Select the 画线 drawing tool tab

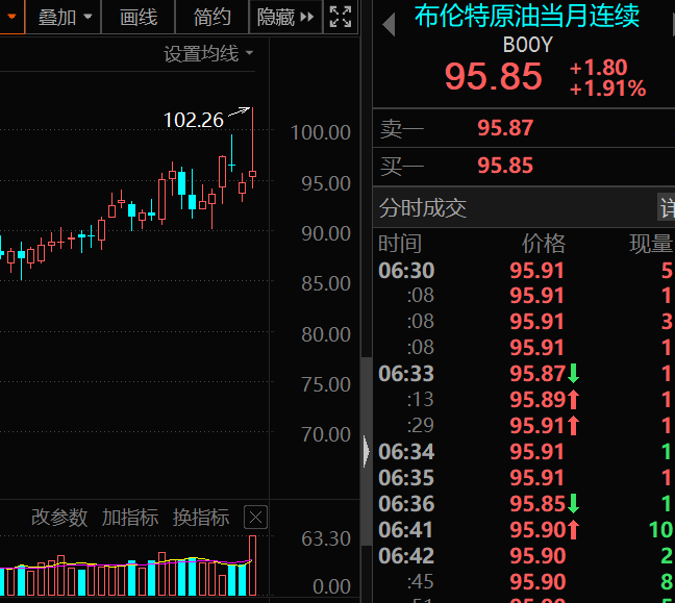click(x=138, y=17)
